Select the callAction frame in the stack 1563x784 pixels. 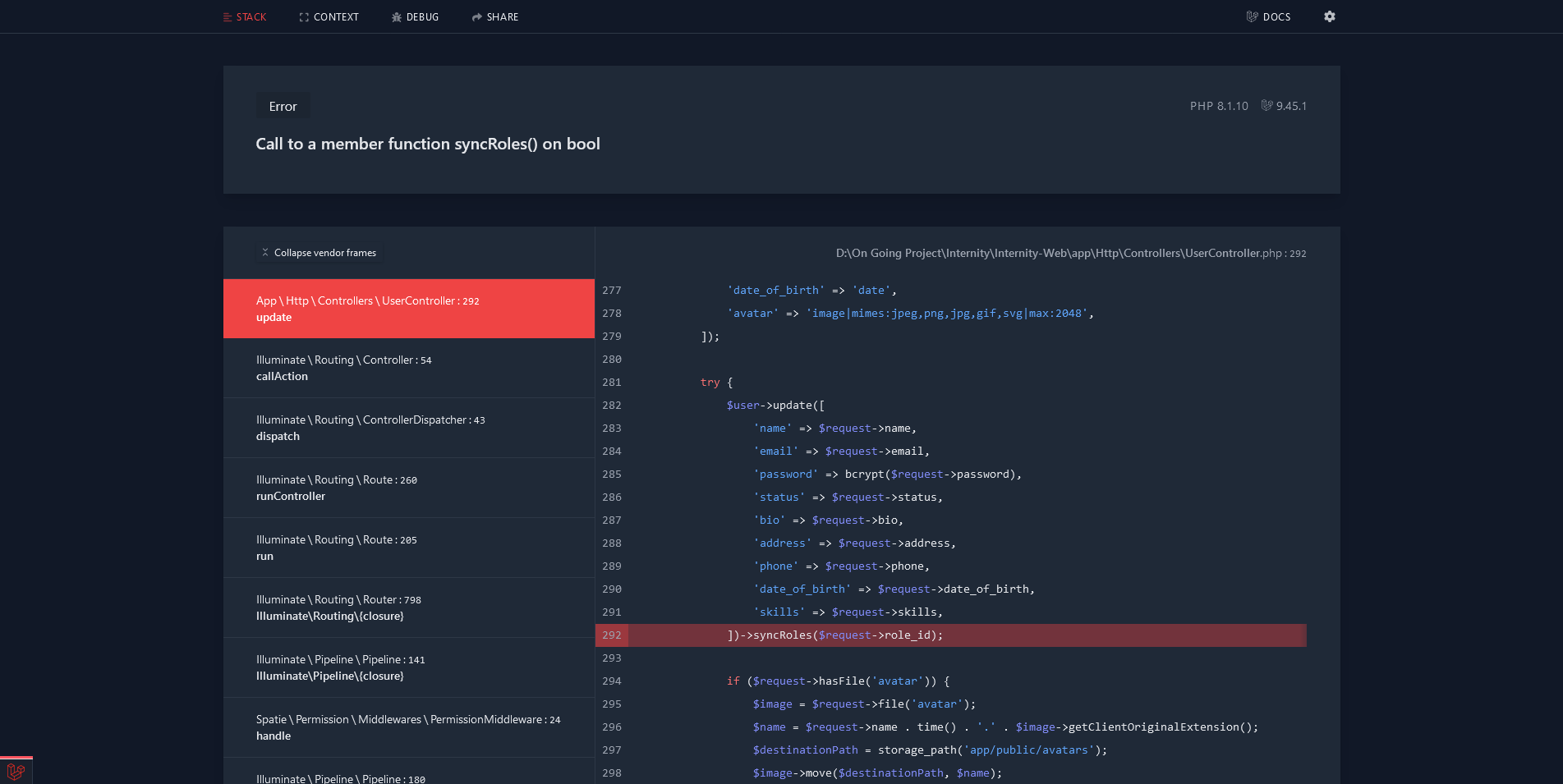pyautogui.click(x=408, y=368)
